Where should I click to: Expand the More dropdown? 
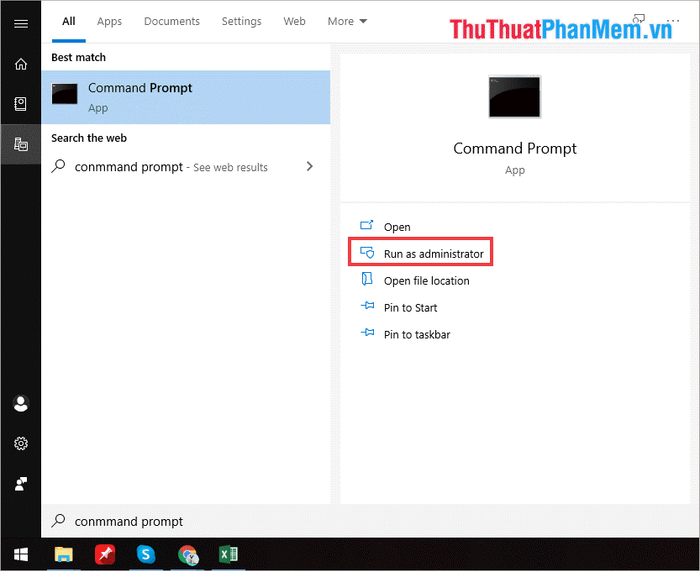pos(347,21)
